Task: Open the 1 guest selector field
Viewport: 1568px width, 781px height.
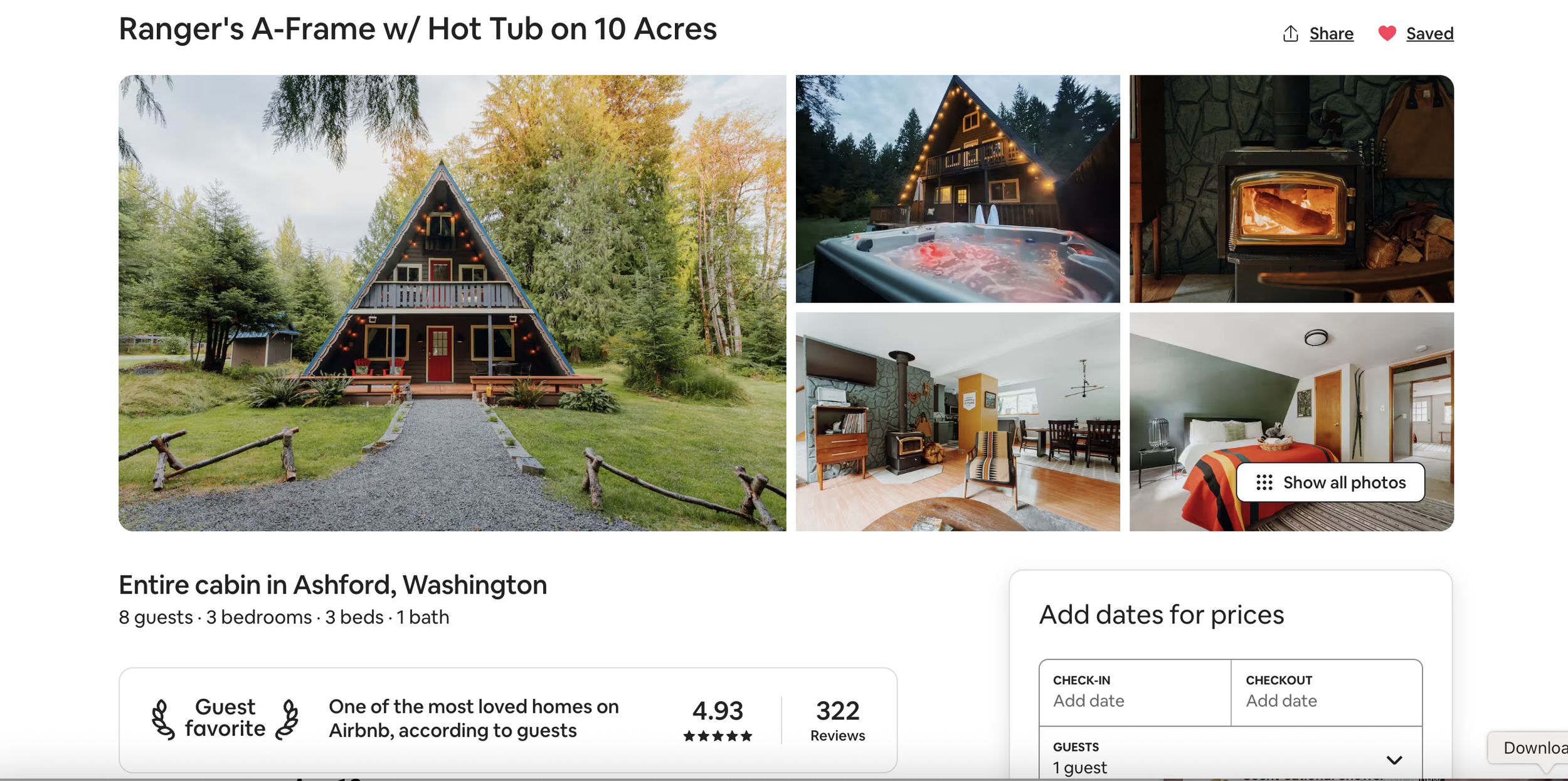Action: [x=1230, y=757]
